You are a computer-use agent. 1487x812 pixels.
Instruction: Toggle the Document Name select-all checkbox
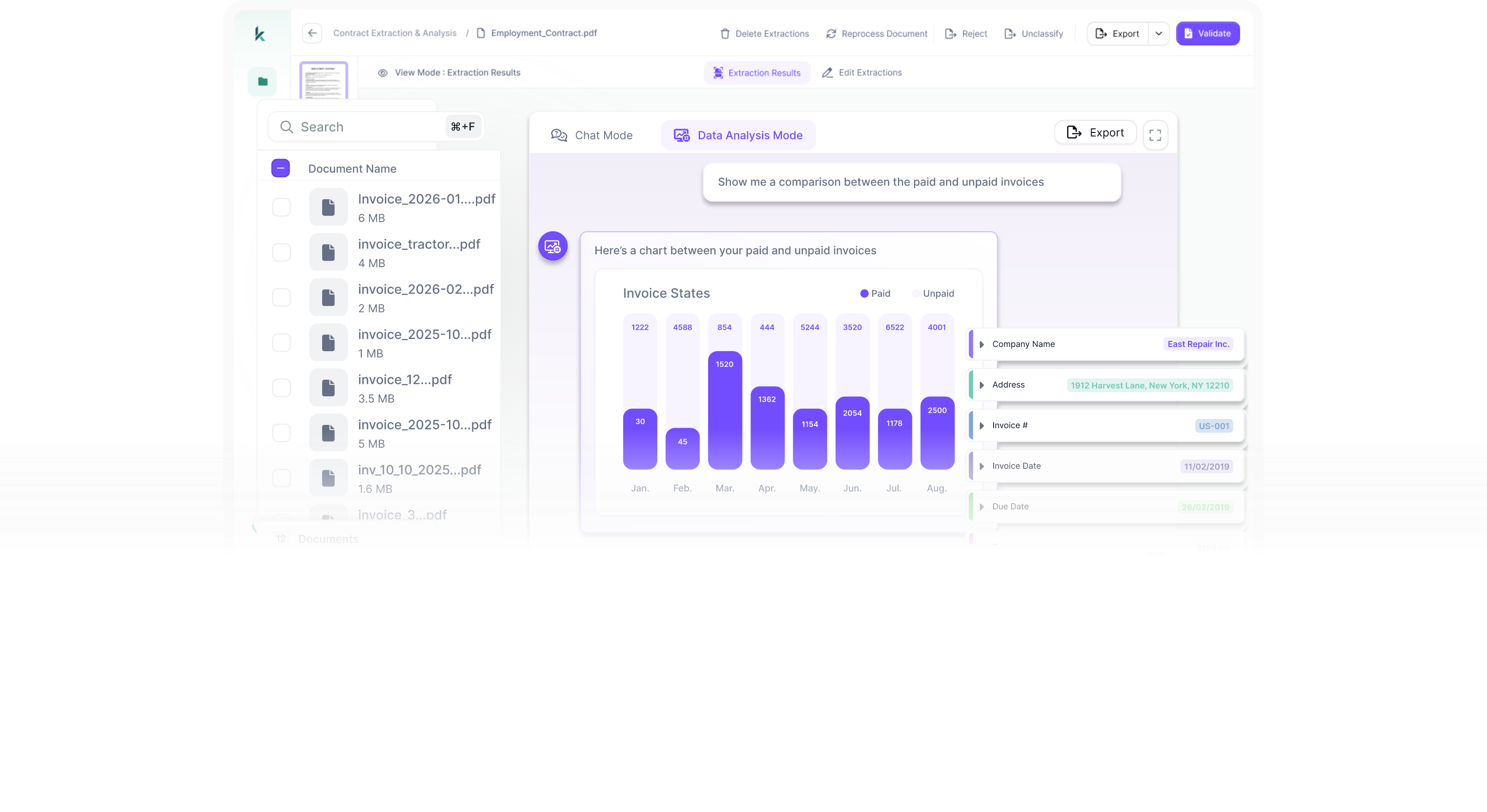click(x=281, y=168)
